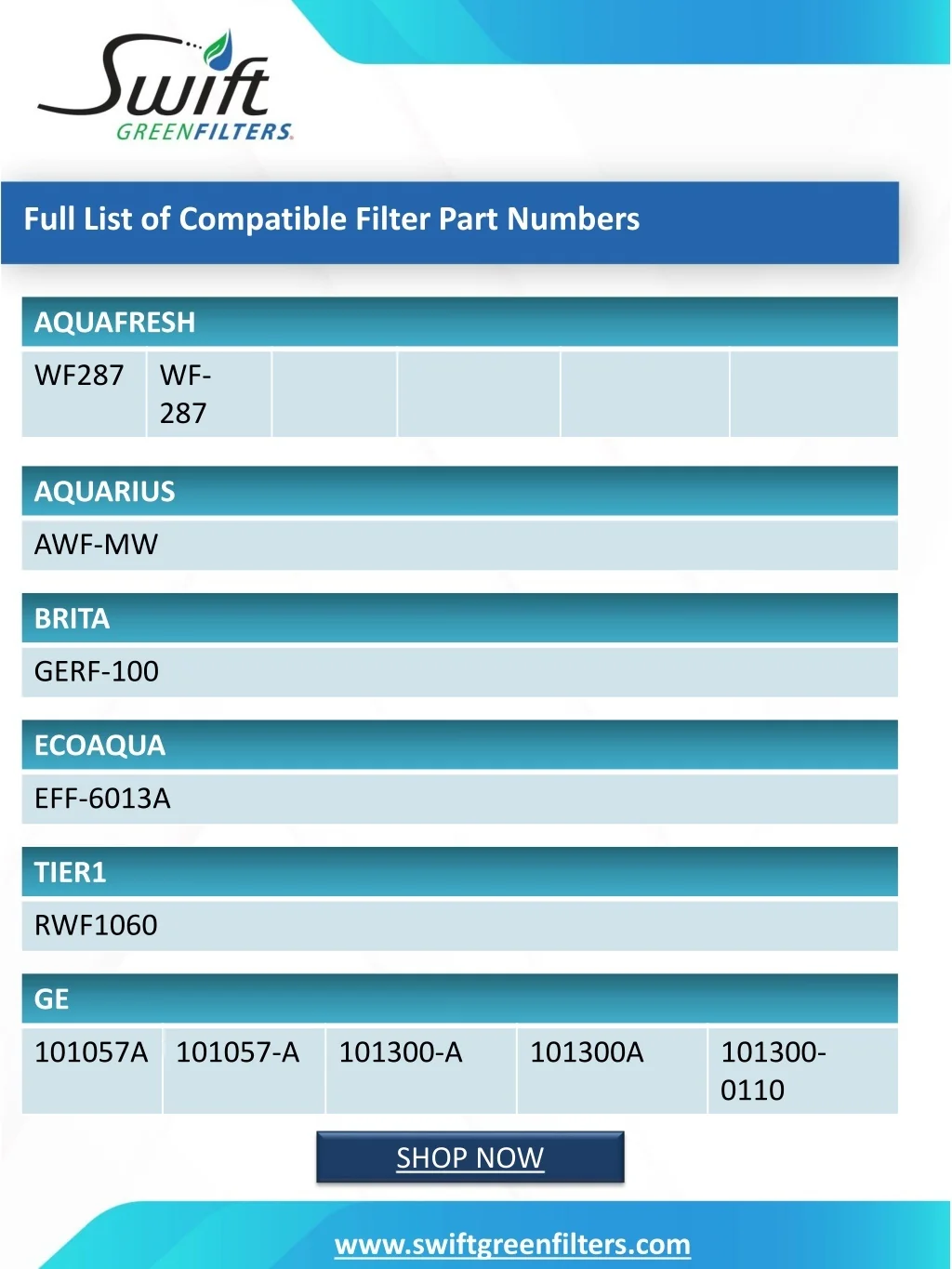Viewport: 952px width, 1269px height.
Task: Select the 101300-A part number cell
Action: tap(401, 1052)
